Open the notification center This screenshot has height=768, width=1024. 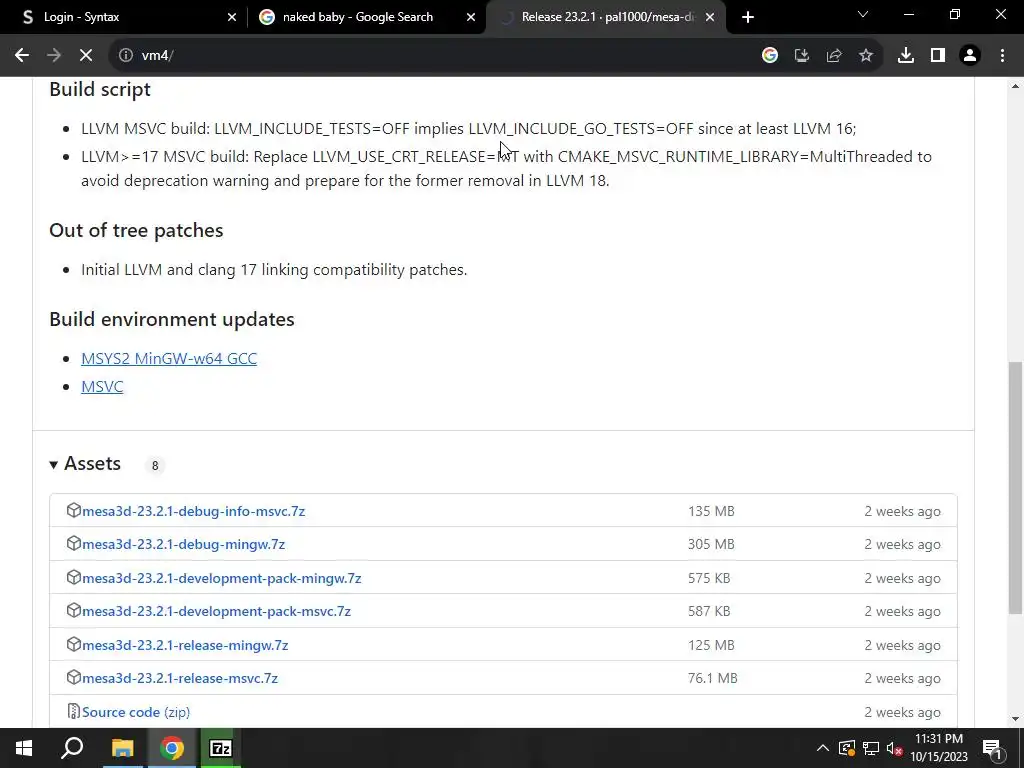click(993, 748)
